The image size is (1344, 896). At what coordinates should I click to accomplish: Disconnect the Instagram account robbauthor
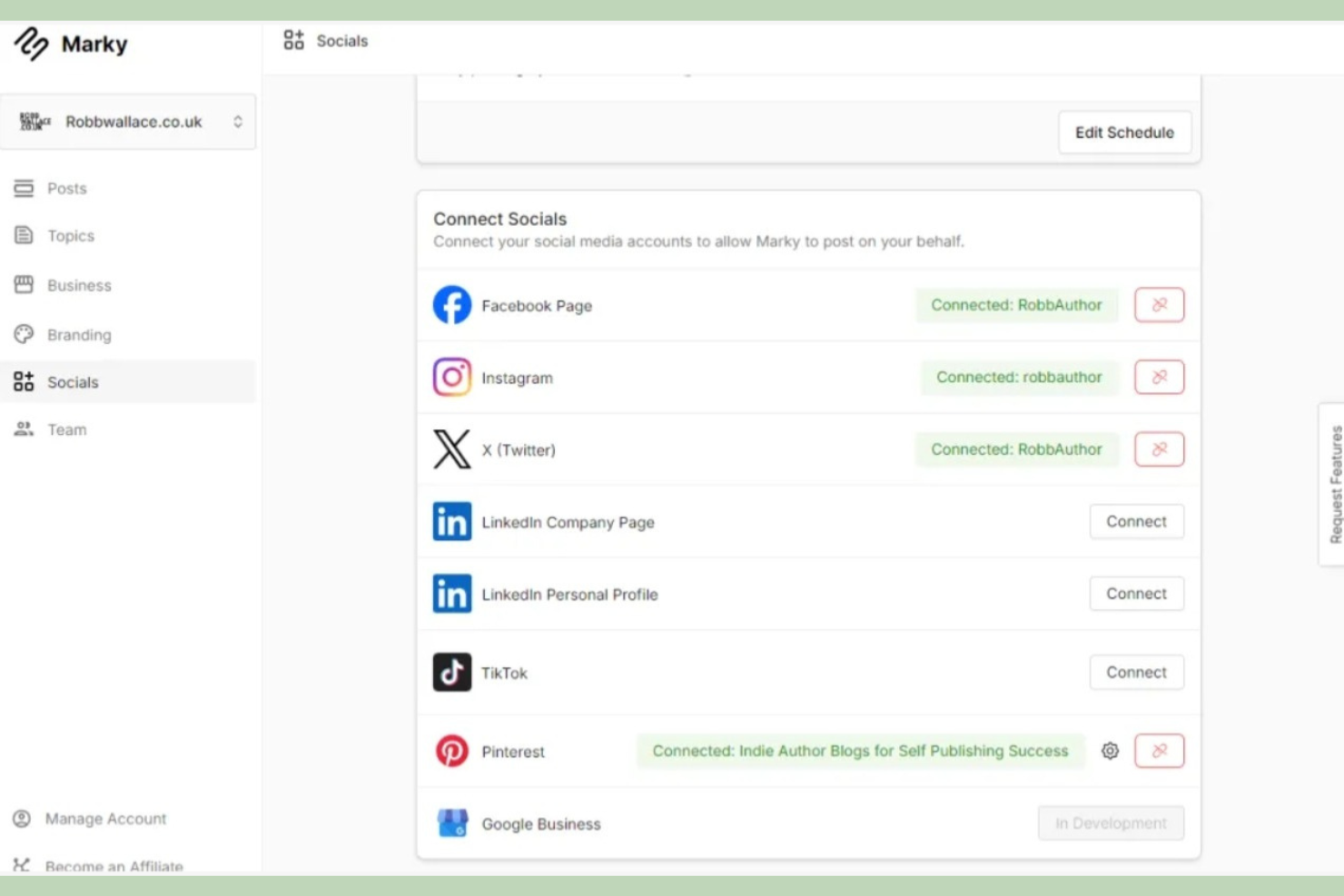coord(1159,377)
